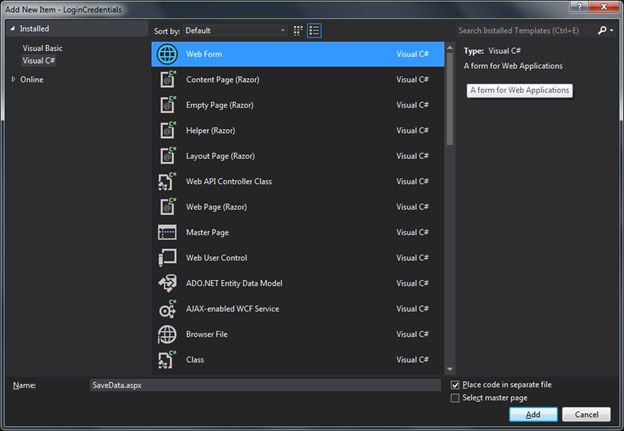Click the Empty Page (Razor) icon

pyautogui.click(x=168, y=105)
